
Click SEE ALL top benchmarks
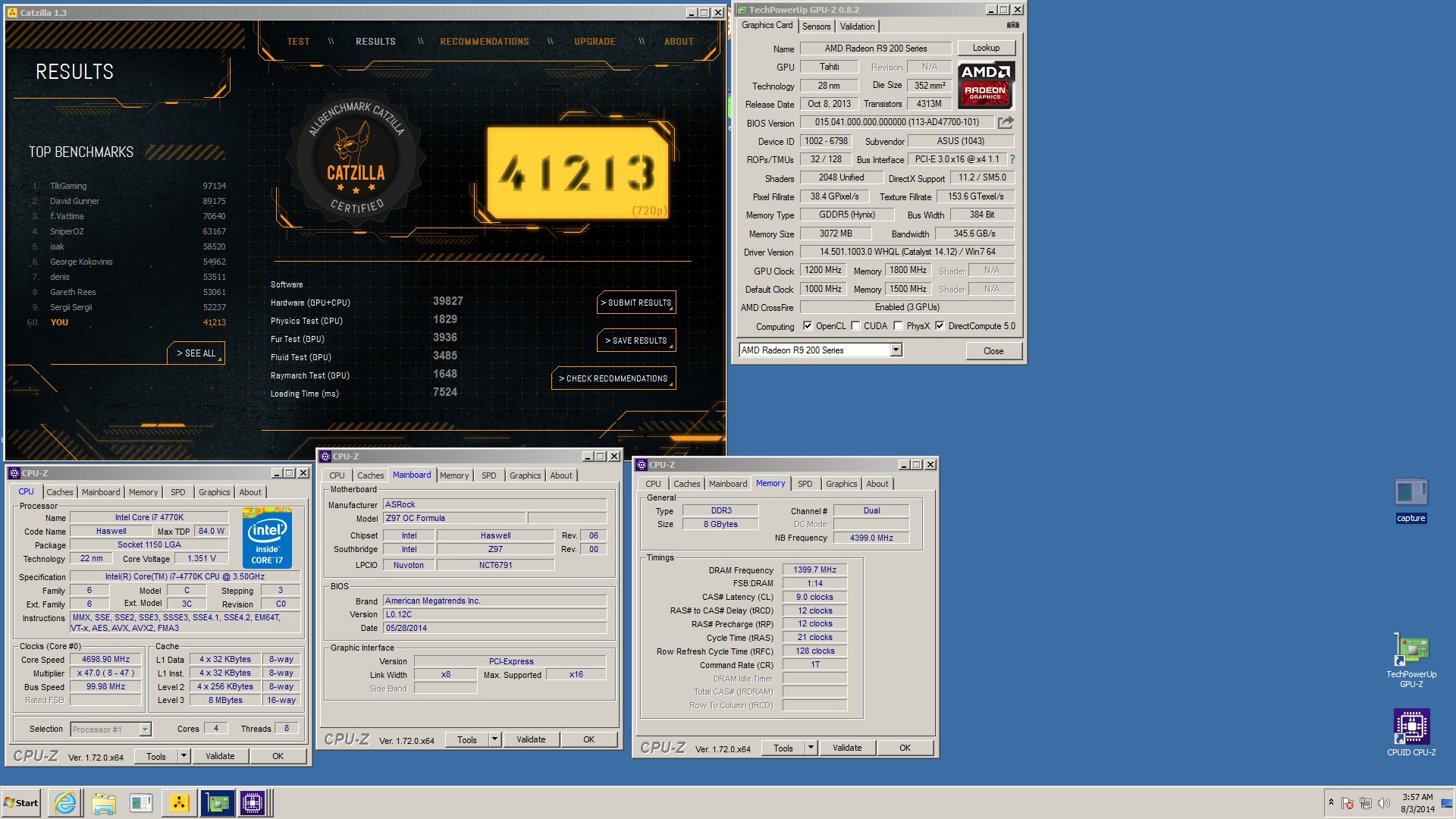(x=196, y=353)
